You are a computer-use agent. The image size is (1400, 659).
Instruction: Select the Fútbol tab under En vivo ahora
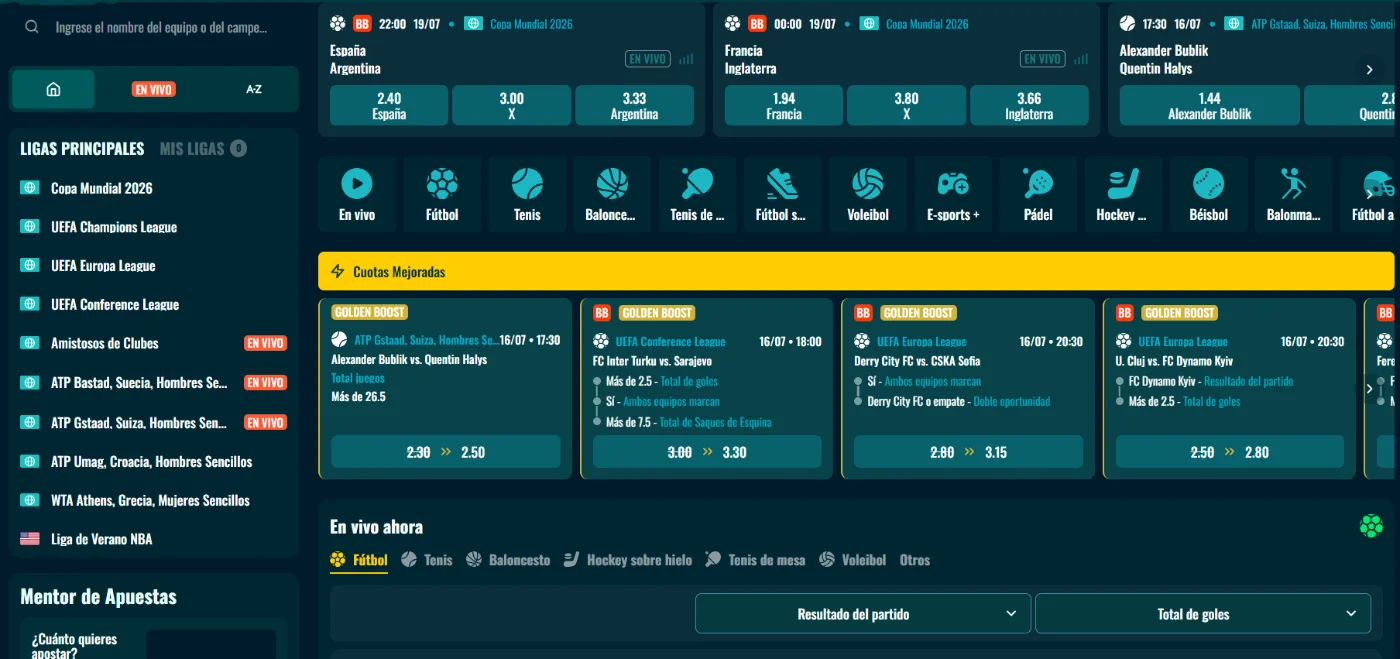pos(359,560)
